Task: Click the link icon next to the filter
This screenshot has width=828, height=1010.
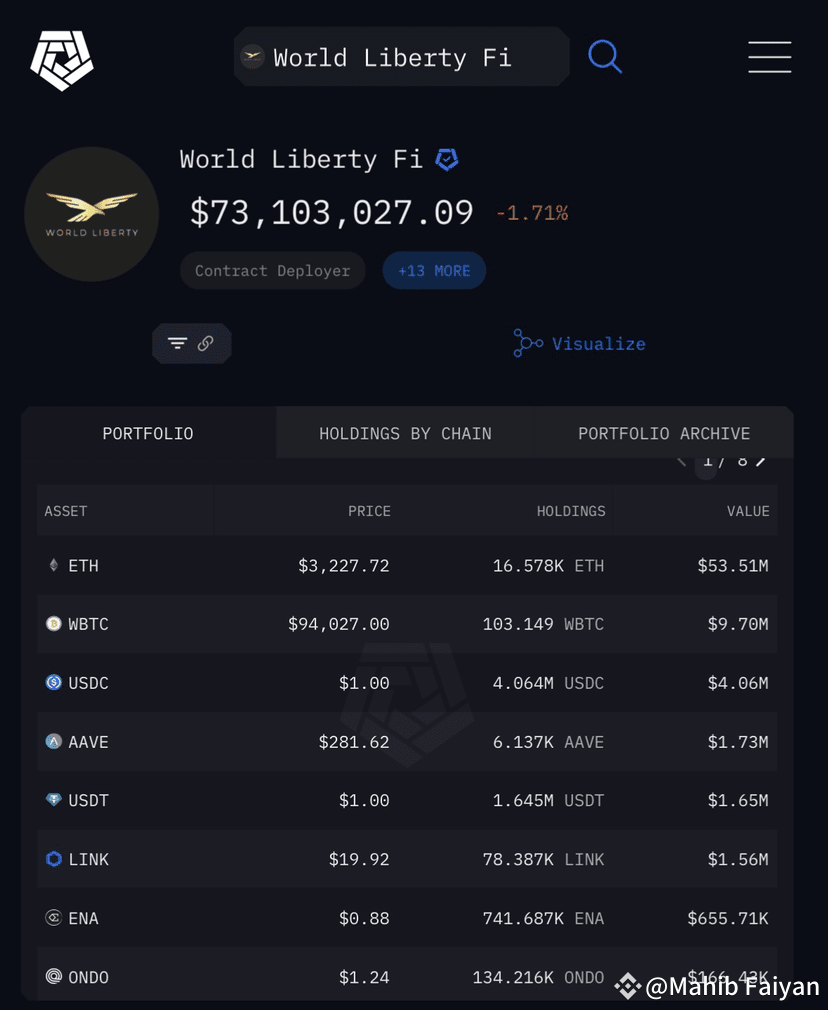Action: [x=205, y=343]
